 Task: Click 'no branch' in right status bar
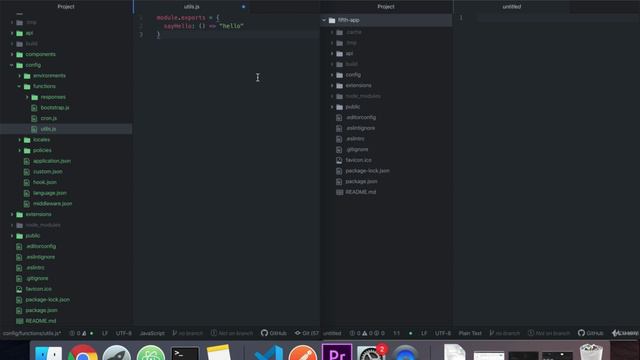click(504, 333)
